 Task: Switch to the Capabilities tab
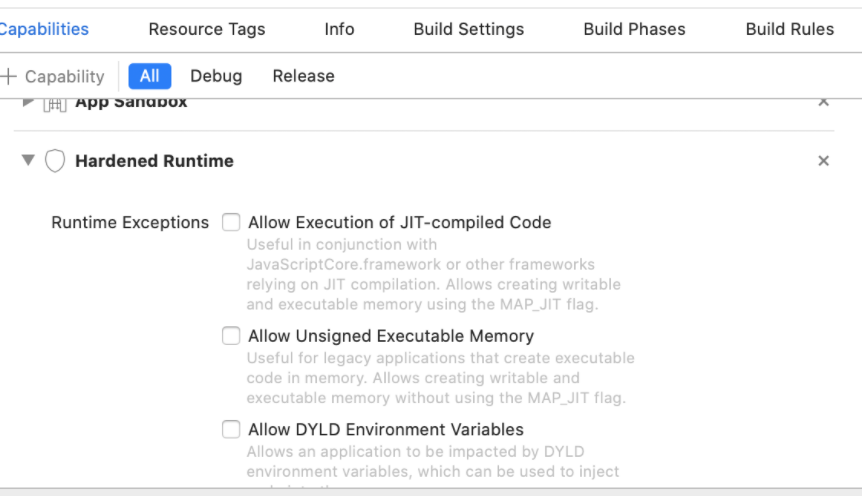[44, 29]
